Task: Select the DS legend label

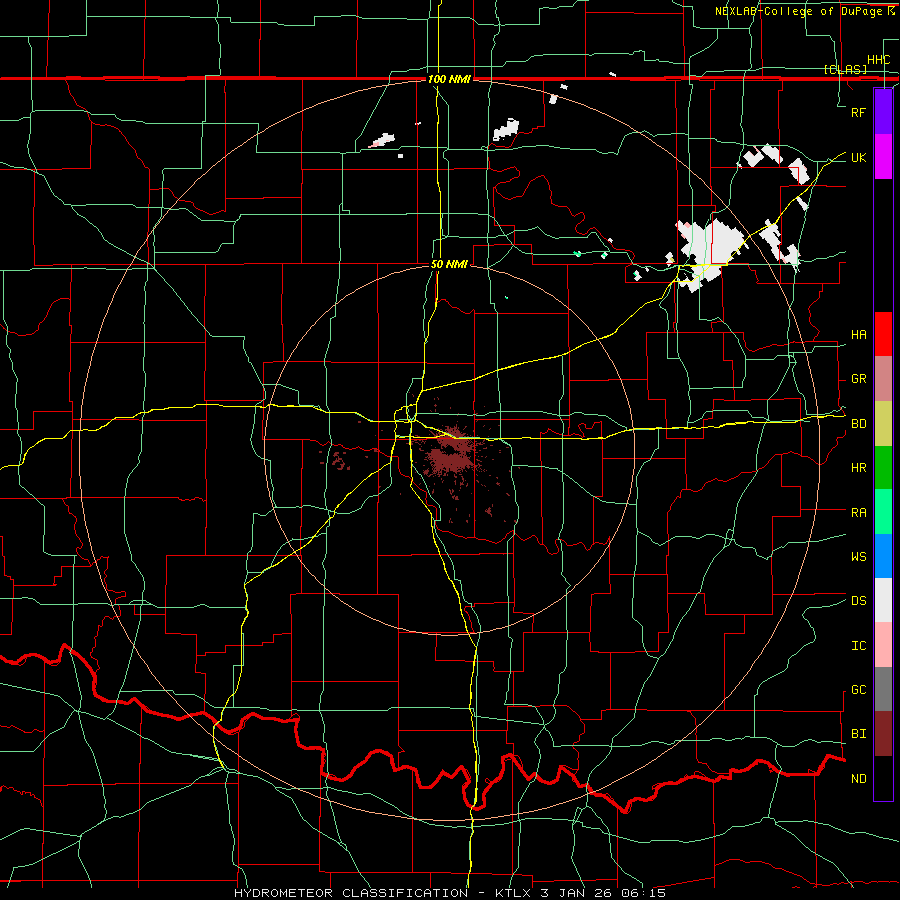Action: click(859, 601)
